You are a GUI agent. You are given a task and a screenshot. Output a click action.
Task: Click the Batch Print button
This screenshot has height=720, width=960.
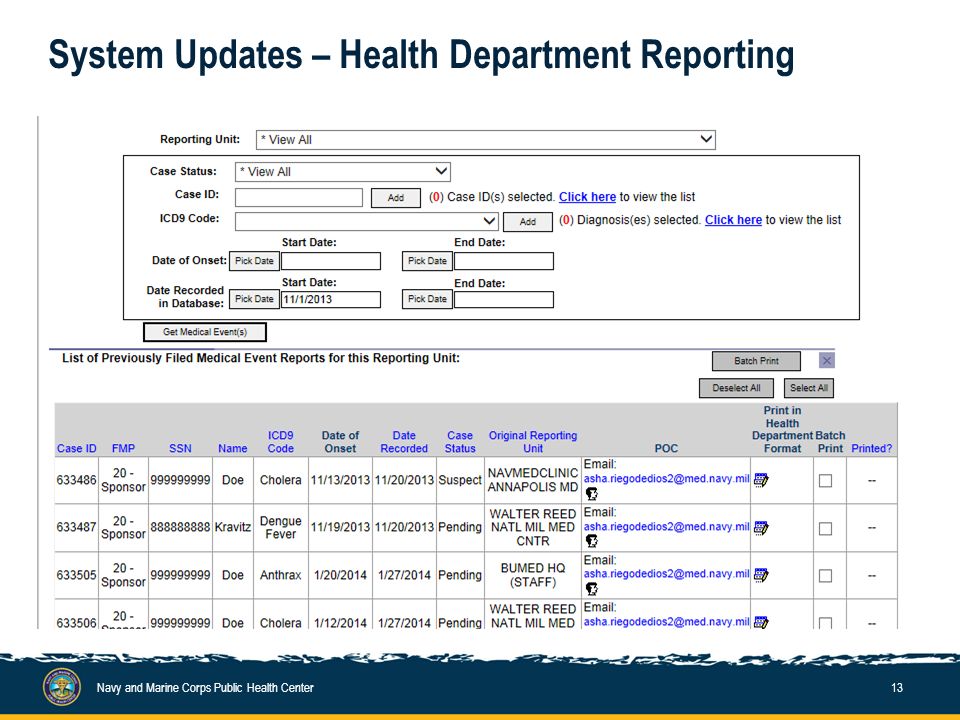[756, 361]
